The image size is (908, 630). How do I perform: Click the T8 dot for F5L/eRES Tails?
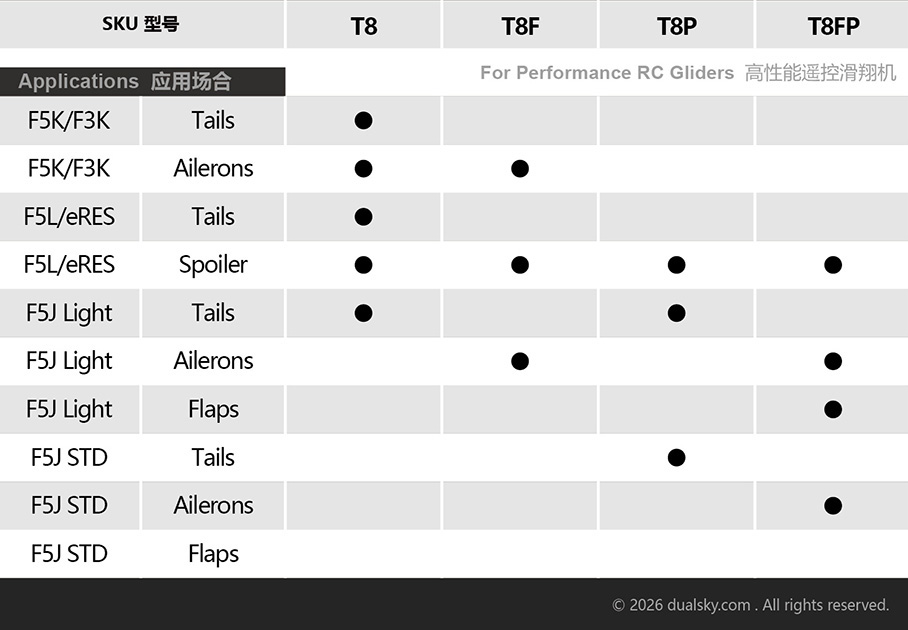[363, 217]
